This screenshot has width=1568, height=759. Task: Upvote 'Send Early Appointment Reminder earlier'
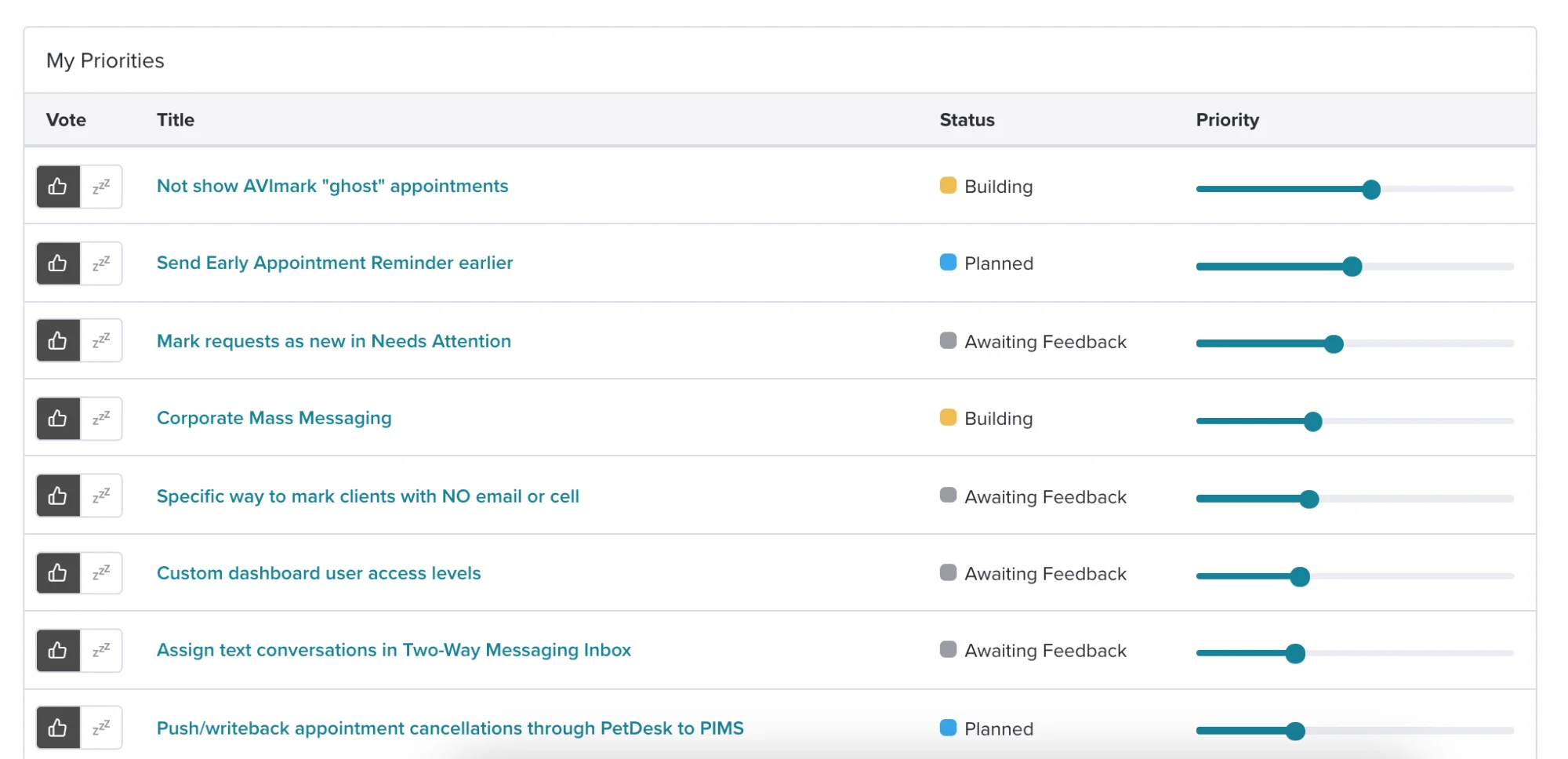(x=58, y=263)
